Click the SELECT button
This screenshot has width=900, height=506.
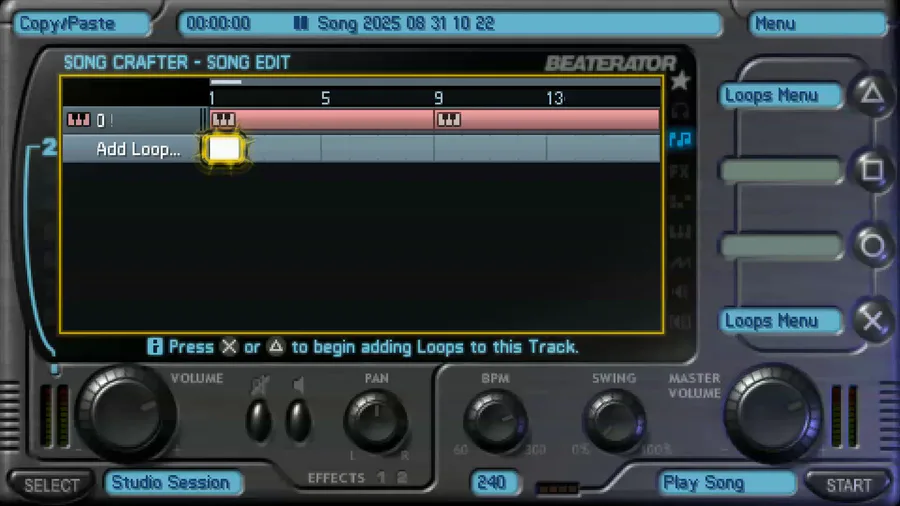click(x=52, y=485)
